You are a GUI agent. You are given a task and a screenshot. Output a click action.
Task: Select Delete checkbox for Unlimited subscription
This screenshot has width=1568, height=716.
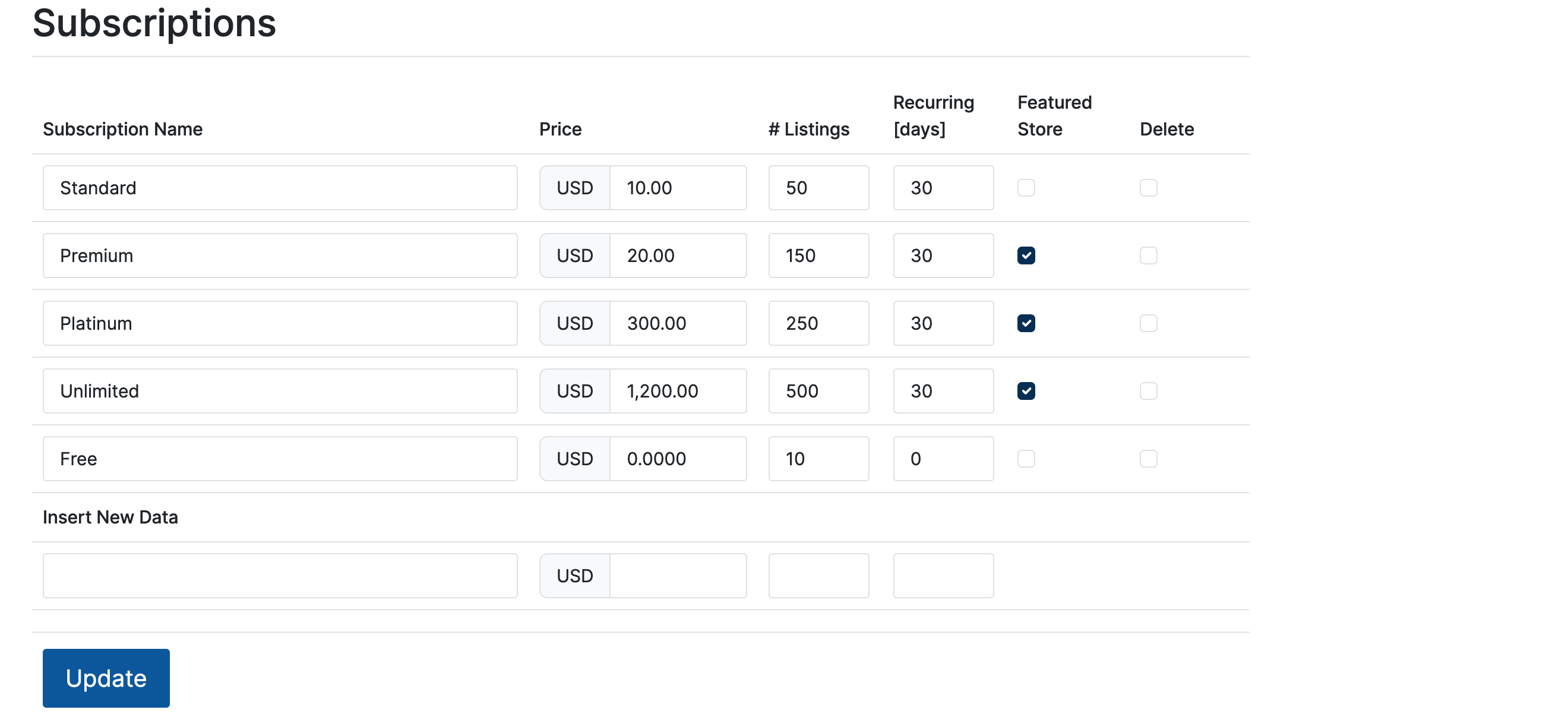[x=1148, y=391]
